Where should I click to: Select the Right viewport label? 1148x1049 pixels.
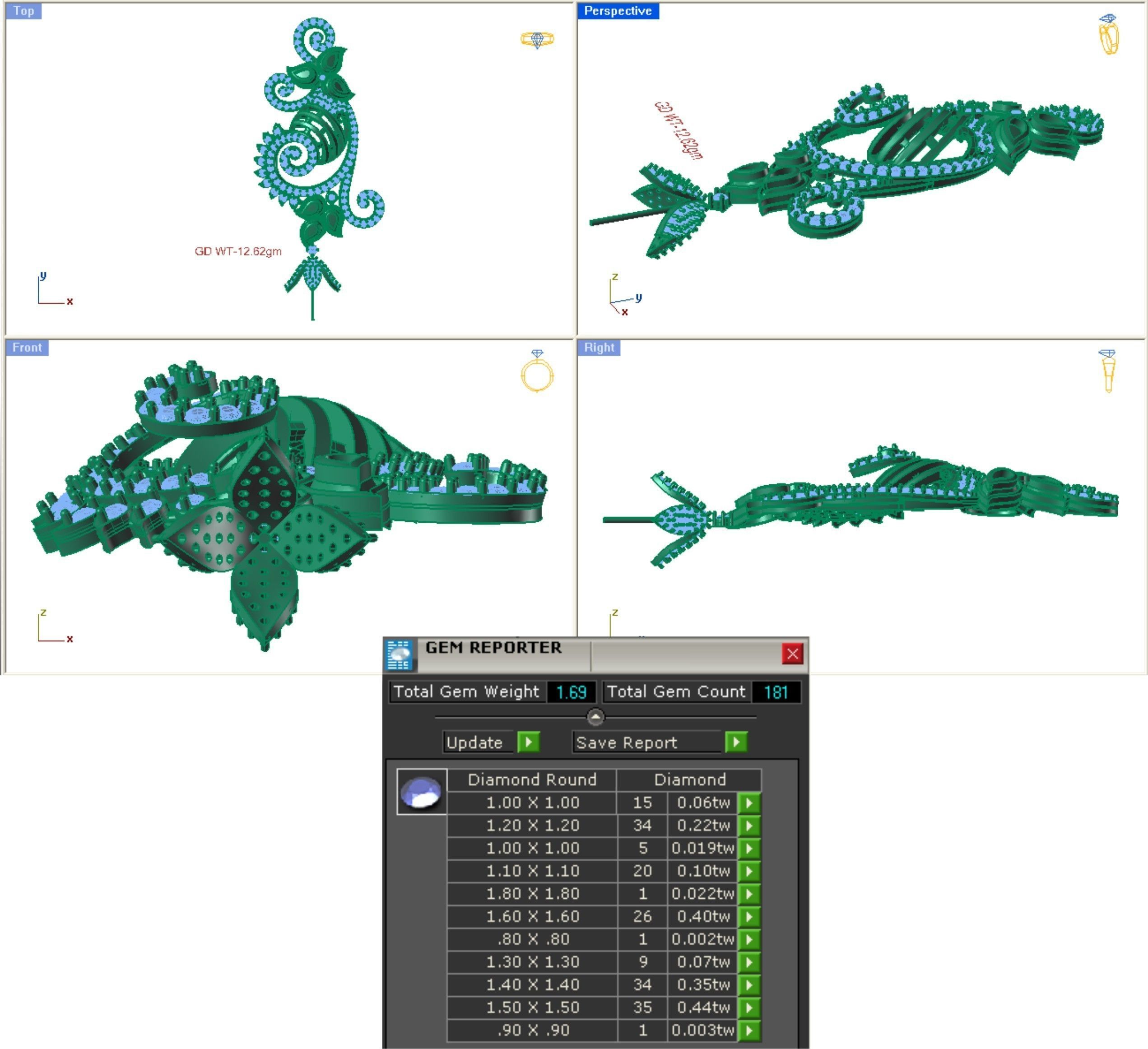click(x=599, y=348)
